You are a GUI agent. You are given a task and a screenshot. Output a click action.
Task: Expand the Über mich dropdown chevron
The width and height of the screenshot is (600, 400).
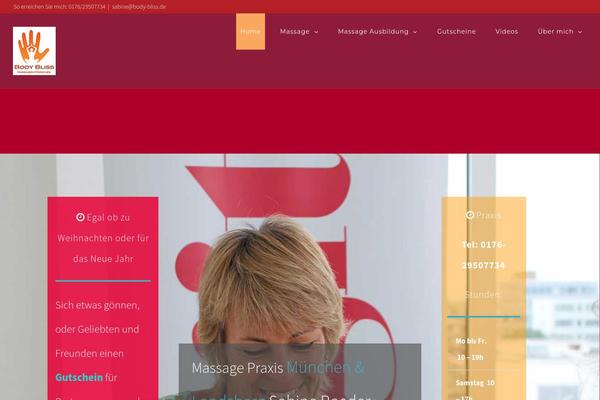pos(580,32)
